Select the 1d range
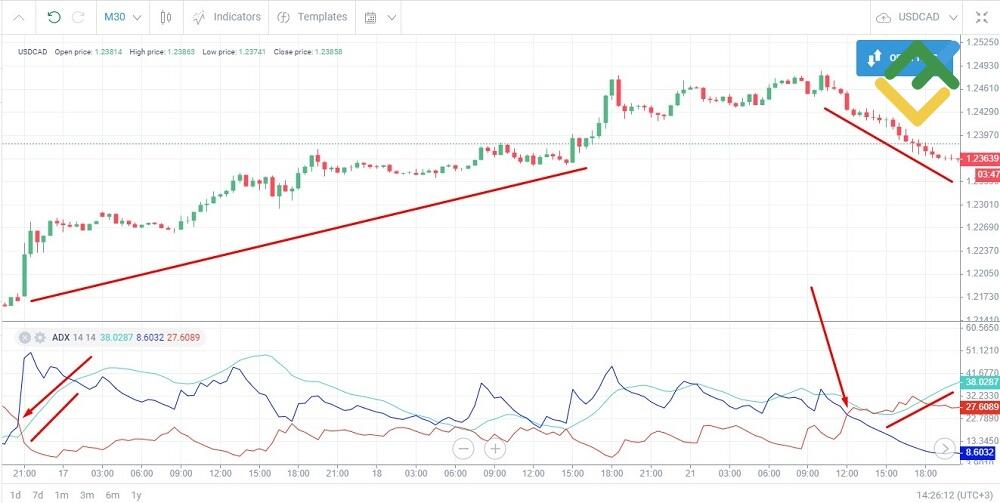Screen dimensions: 1000x503 (x=16, y=495)
